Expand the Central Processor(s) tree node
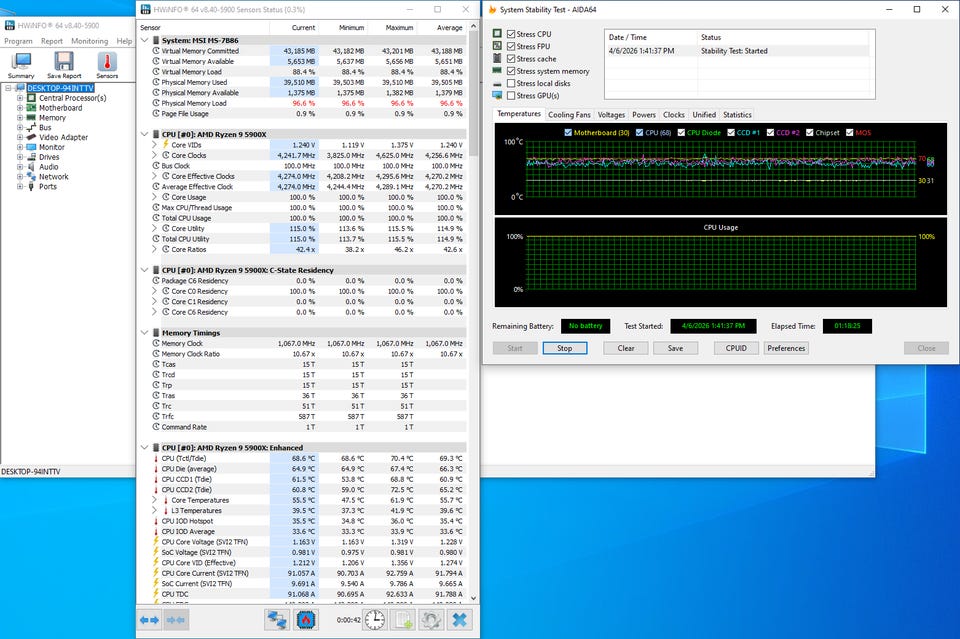 (20, 98)
